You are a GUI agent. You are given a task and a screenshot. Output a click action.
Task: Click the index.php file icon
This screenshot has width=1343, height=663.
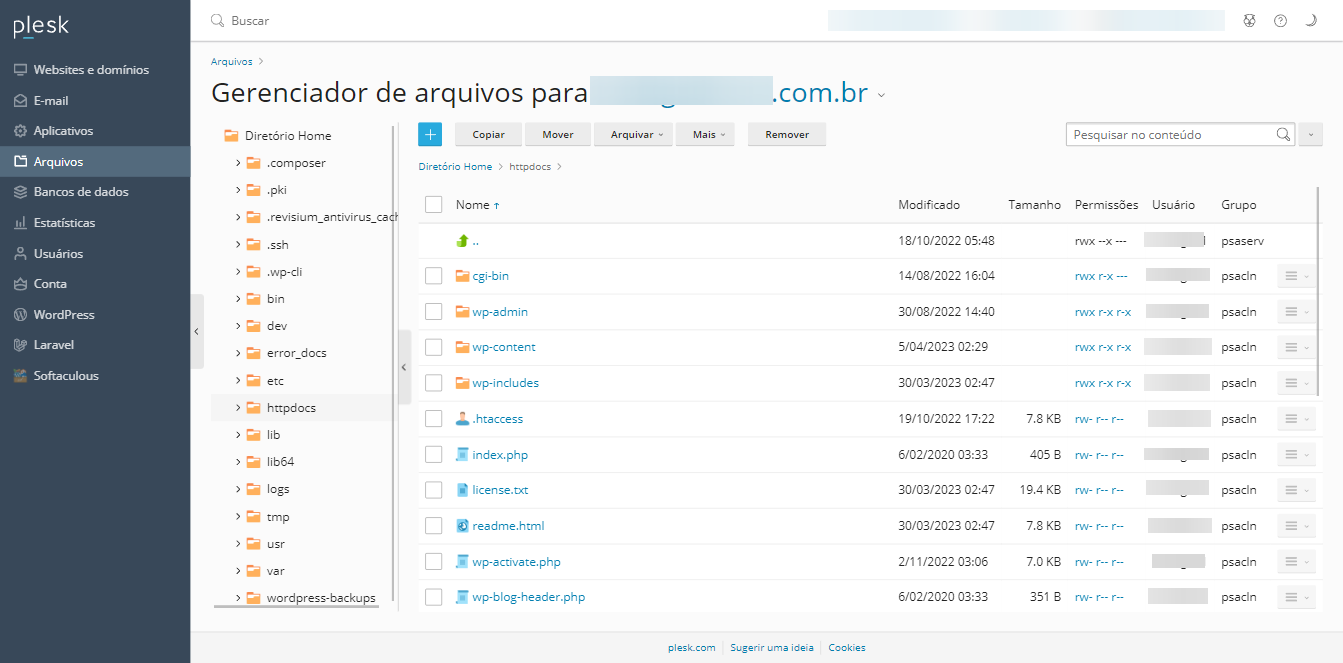click(462, 455)
